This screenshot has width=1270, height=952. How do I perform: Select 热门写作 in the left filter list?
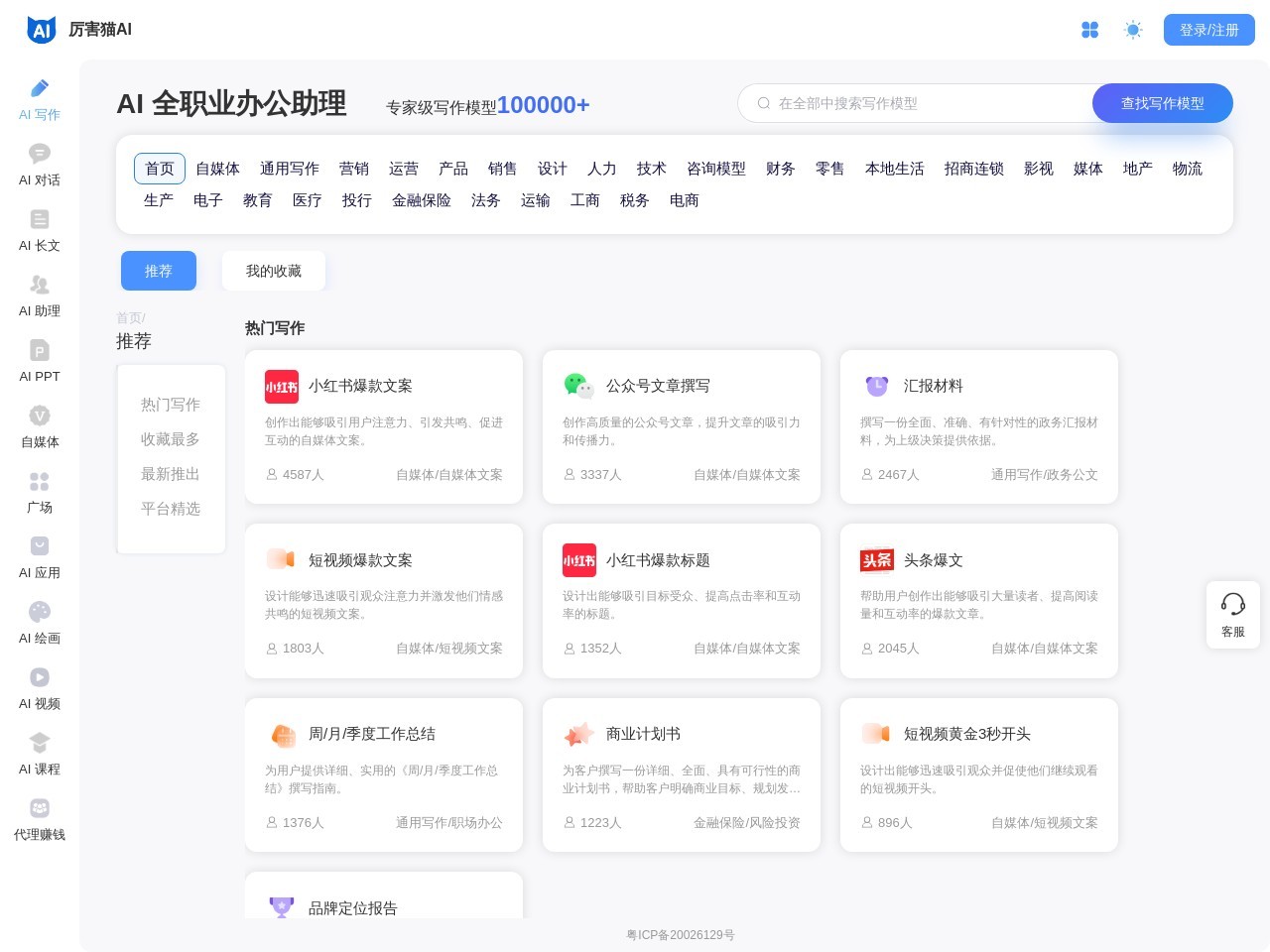(x=171, y=405)
